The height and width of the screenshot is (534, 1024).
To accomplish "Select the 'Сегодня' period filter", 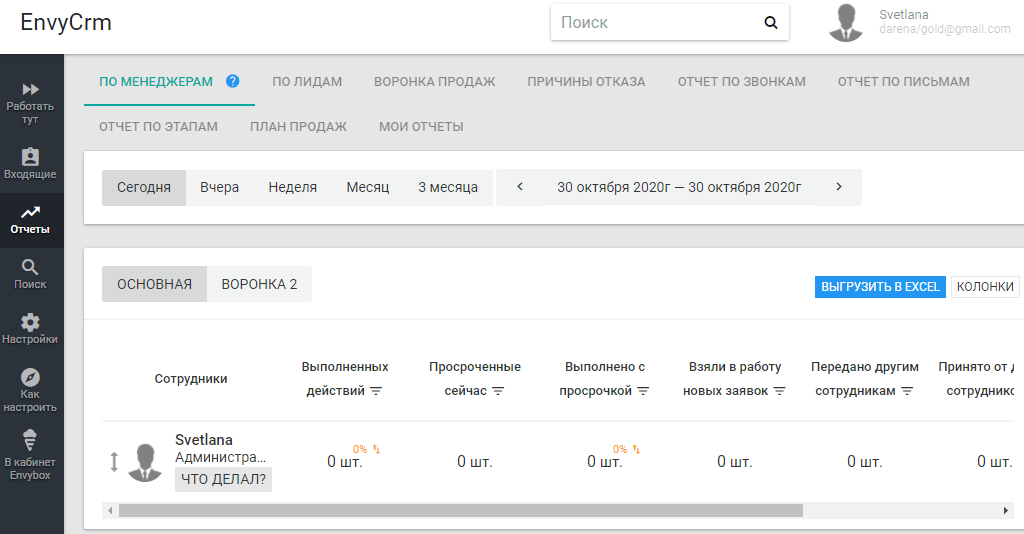I will pyautogui.click(x=144, y=187).
